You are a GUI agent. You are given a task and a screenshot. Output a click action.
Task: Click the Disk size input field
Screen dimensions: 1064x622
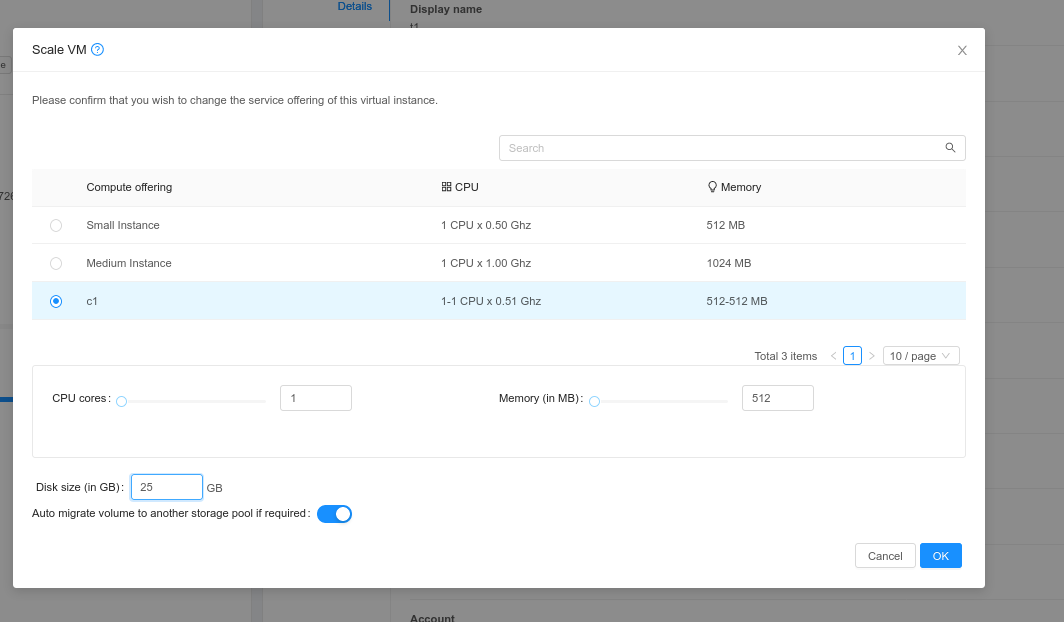[x=167, y=487]
